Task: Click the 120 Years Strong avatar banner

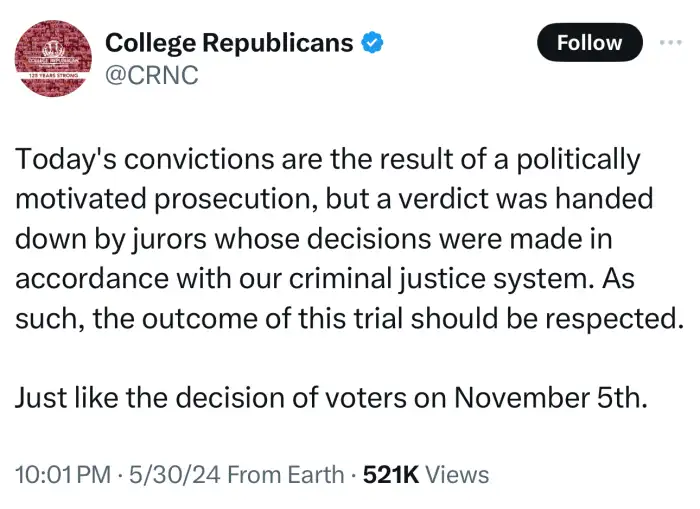Action: 53,75
